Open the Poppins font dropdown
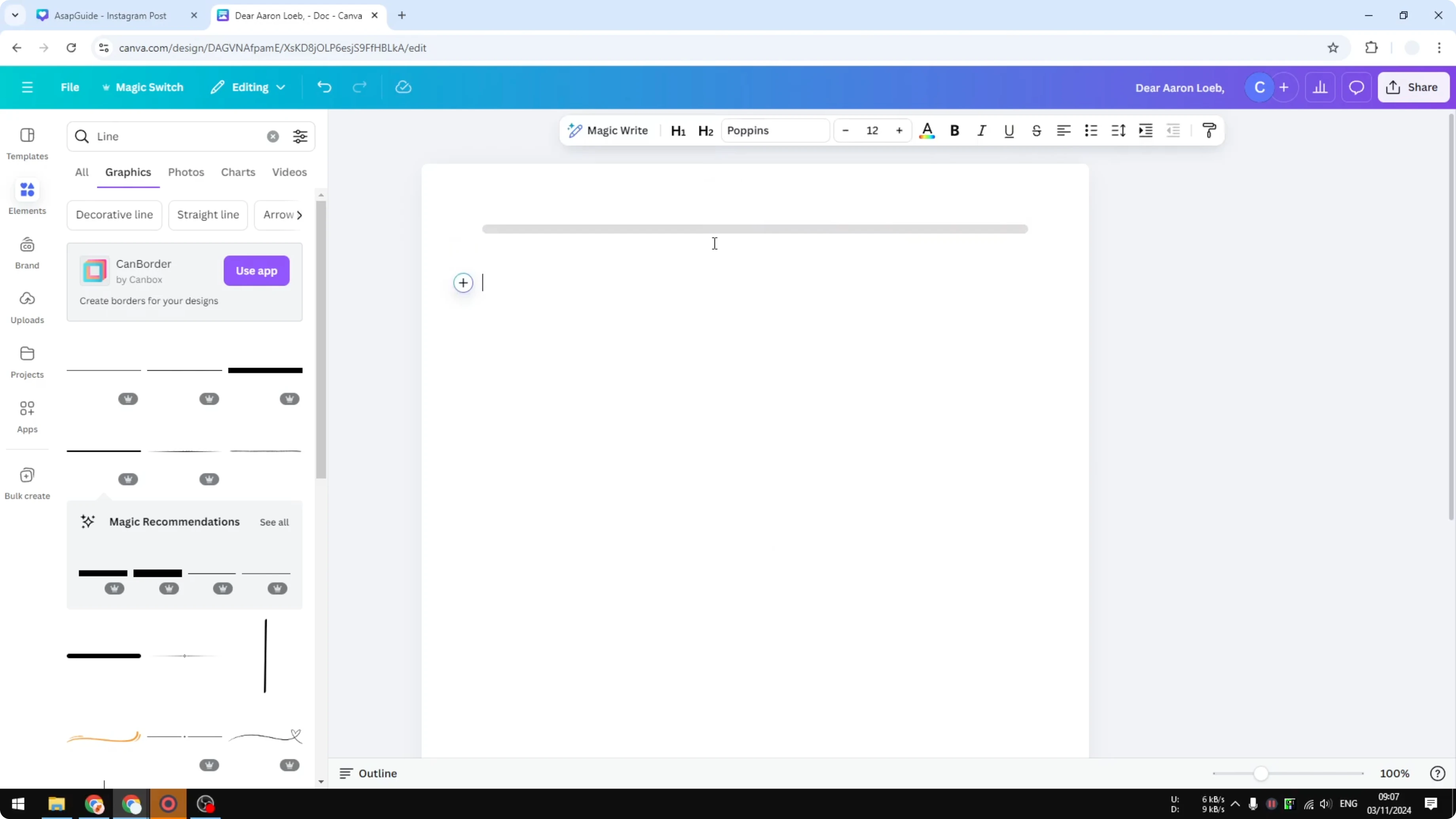Image resolution: width=1456 pixels, height=819 pixels. point(775,130)
